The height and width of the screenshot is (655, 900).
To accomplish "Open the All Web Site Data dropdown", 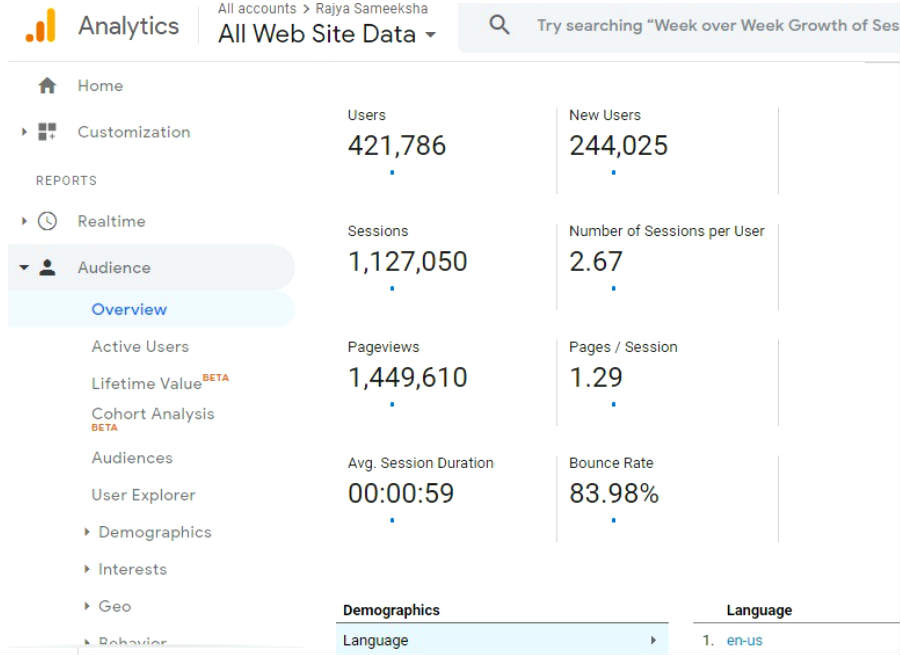I will (x=327, y=34).
